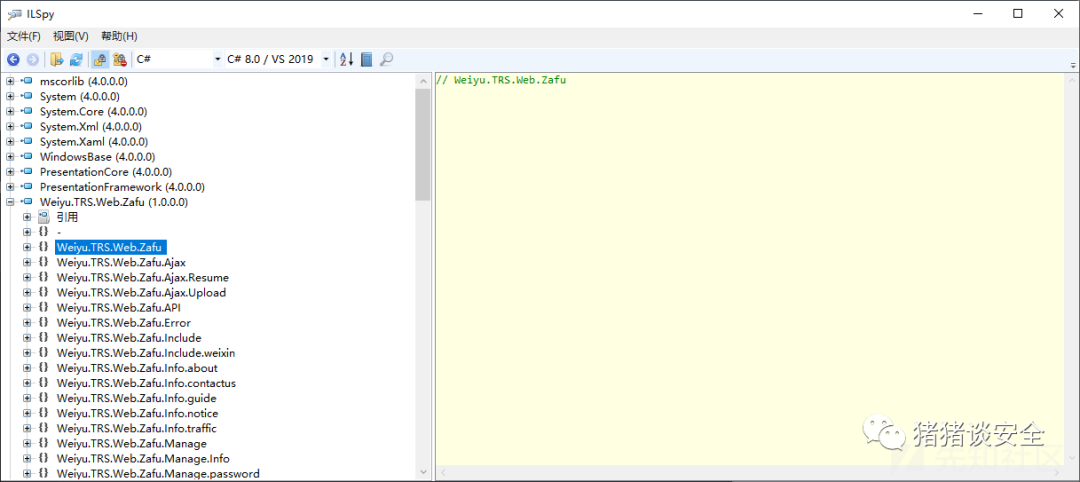Select namespace Weiyu.TRS.Web.Zafu.API

(x=118, y=308)
